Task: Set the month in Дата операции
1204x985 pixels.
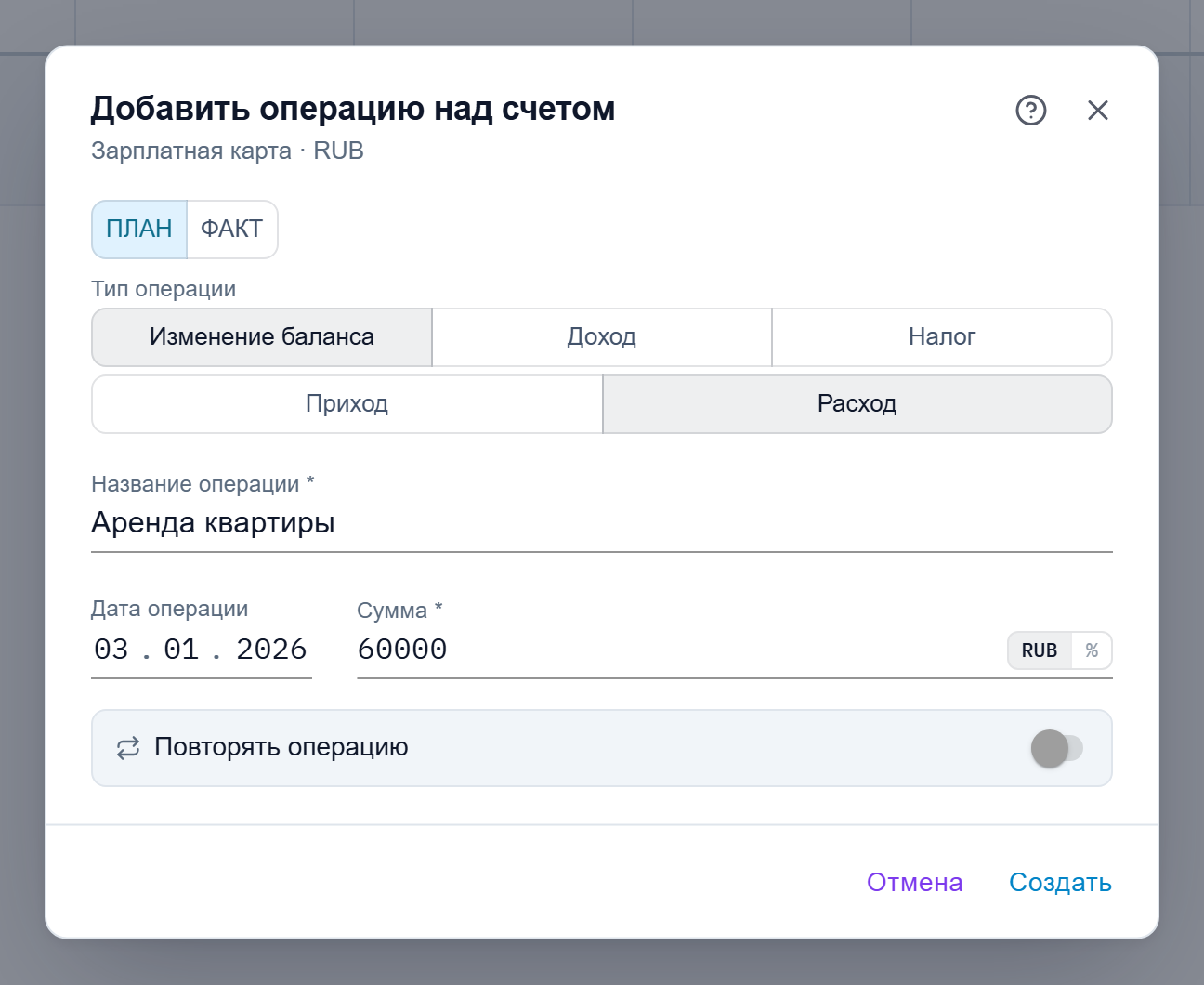Action: click(181, 650)
